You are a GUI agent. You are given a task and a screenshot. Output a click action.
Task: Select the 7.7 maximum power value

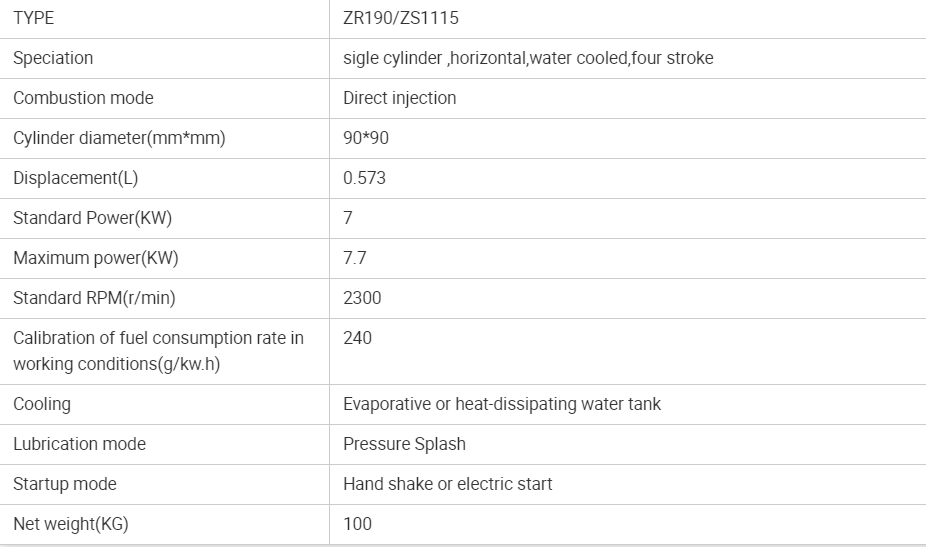point(355,258)
